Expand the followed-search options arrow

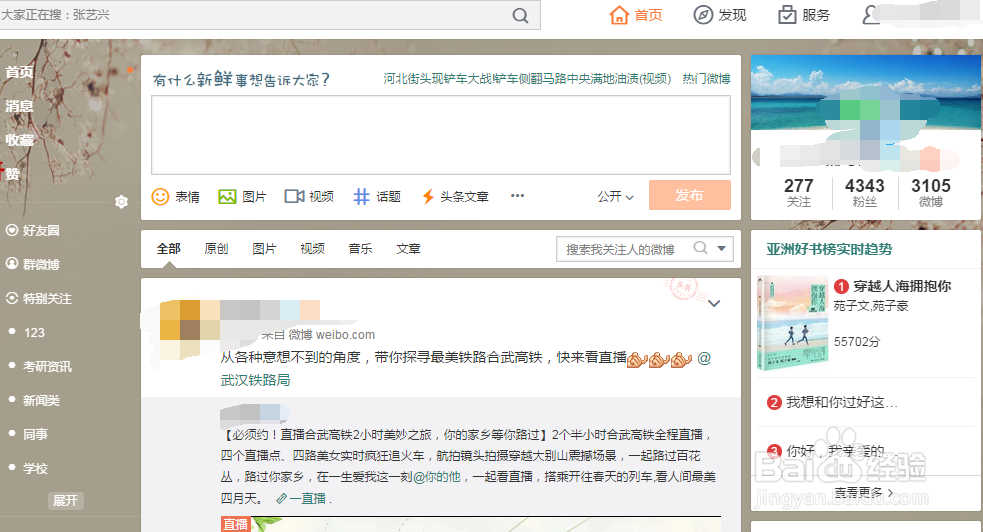pos(722,249)
